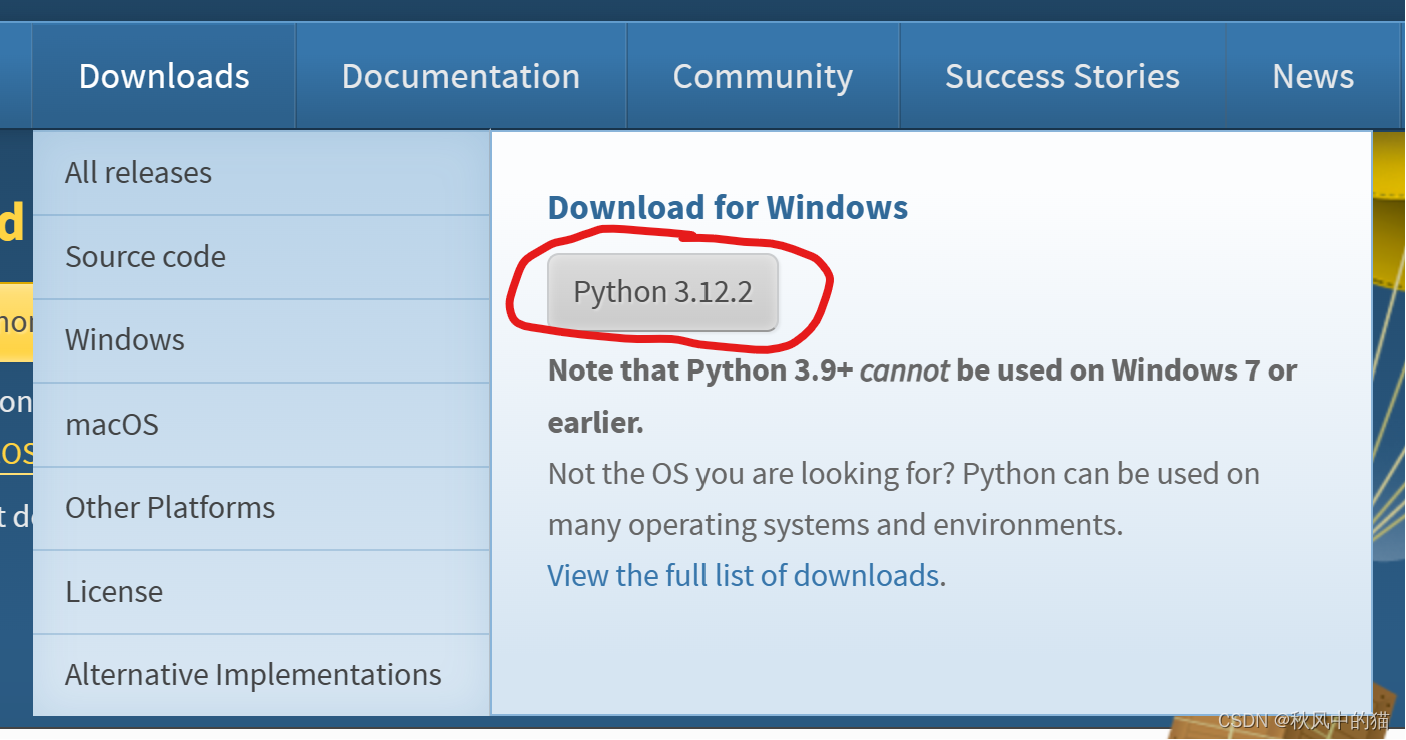The height and width of the screenshot is (740, 1406).
Task: Select All releases in Downloads submenu
Action: point(261,173)
